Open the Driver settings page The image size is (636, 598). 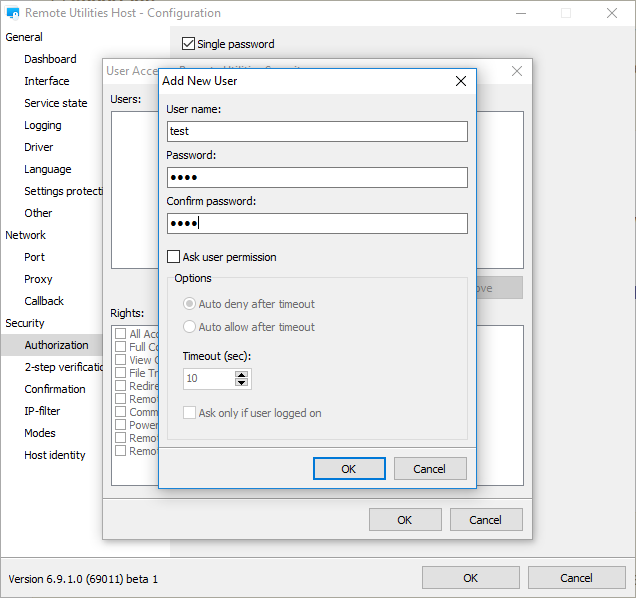(x=39, y=147)
